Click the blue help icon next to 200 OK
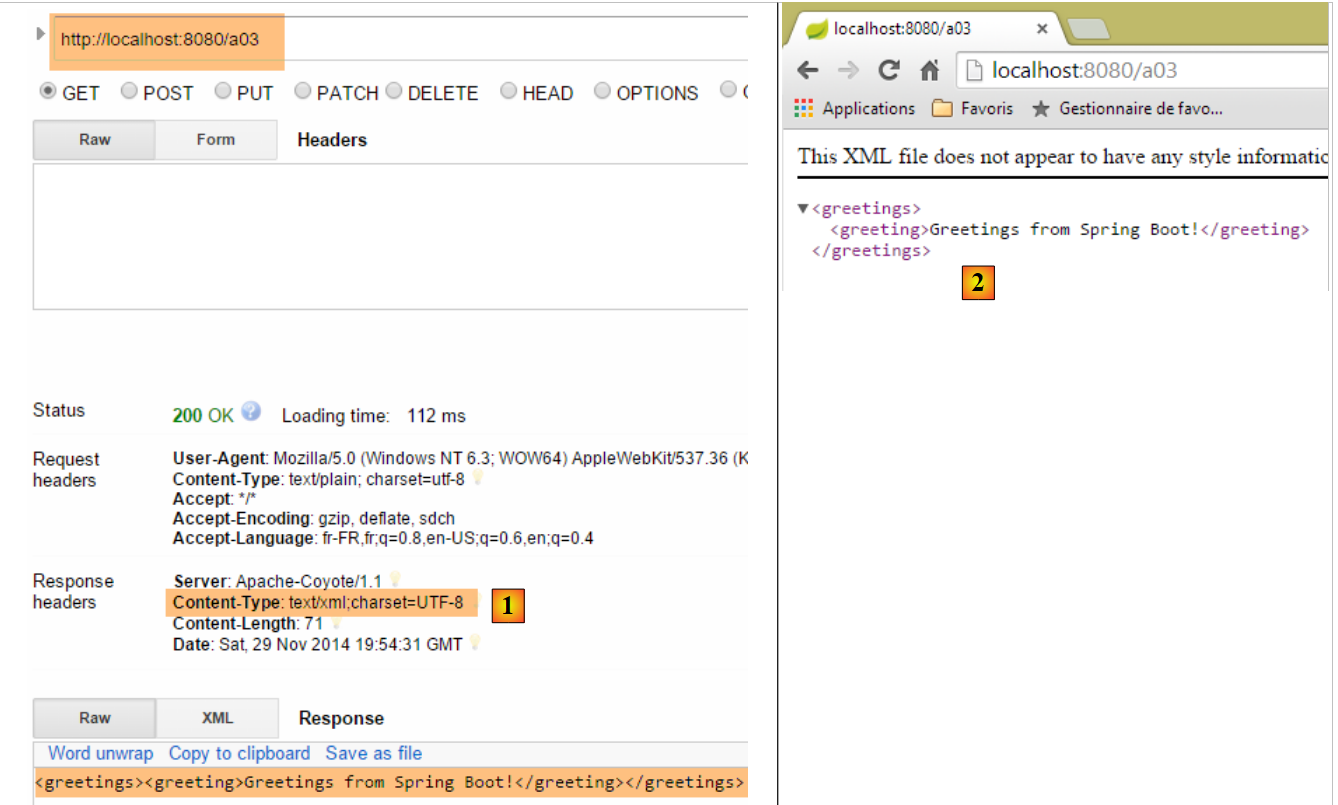Screen dimensions: 1338x805 coord(251,412)
